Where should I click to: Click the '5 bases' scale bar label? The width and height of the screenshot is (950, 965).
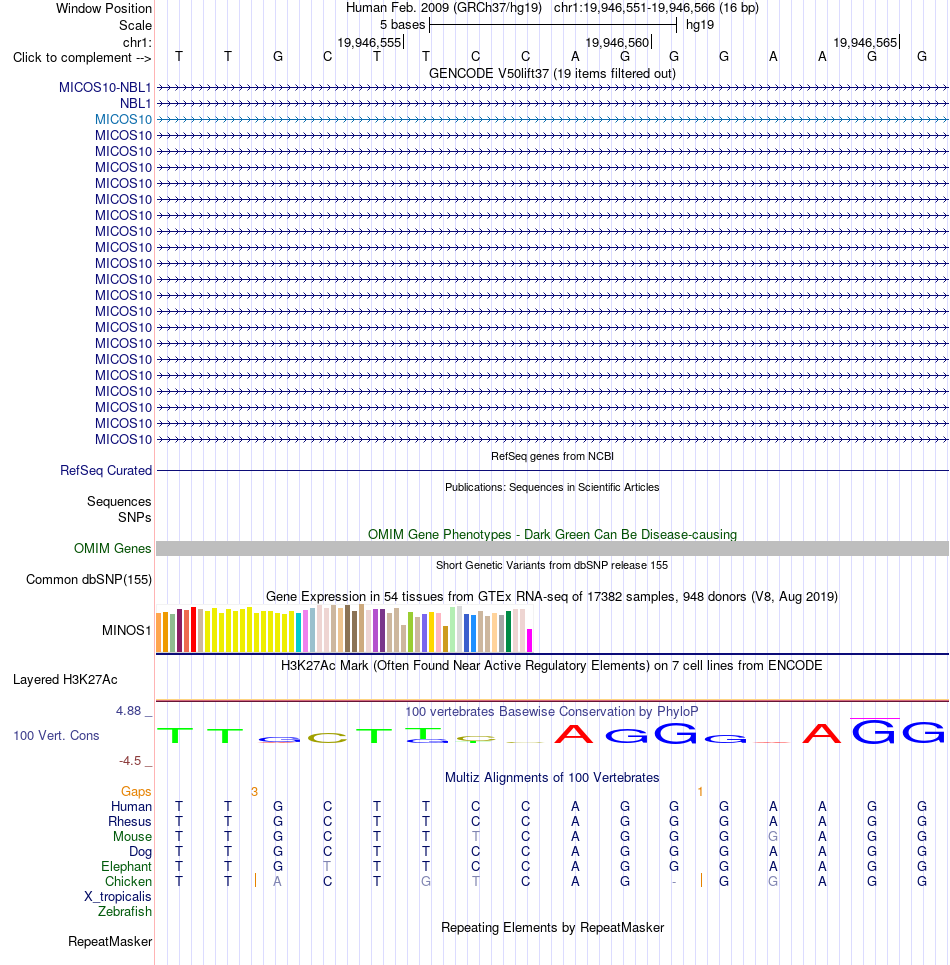pyautogui.click(x=402, y=25)
